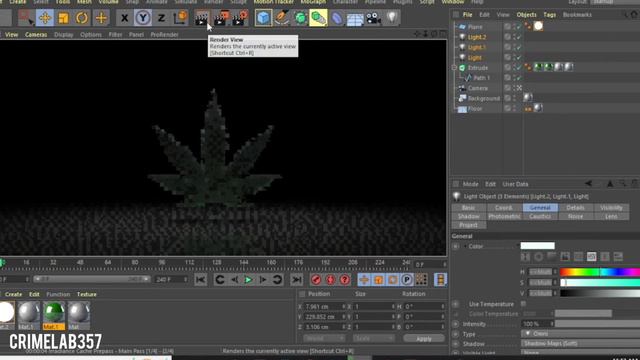Add a Camera object from toolbar

click(x=373, y=18)
